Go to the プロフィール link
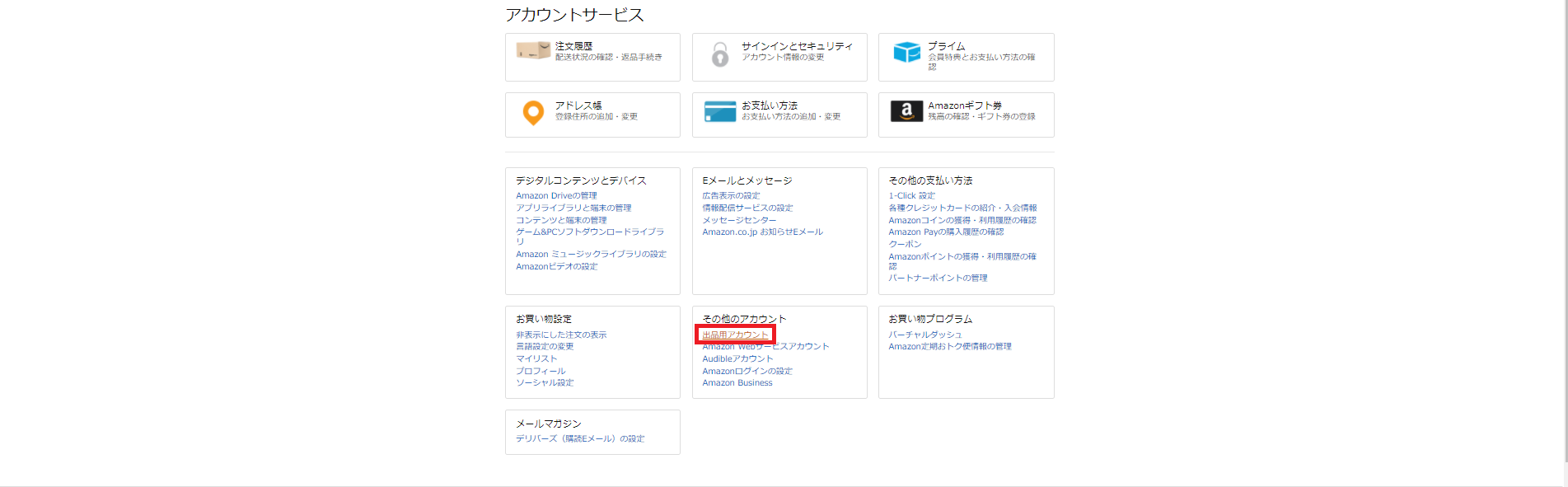Viewport: 1568px width, 487px height. pyautogui.click(x=541, y=372)
